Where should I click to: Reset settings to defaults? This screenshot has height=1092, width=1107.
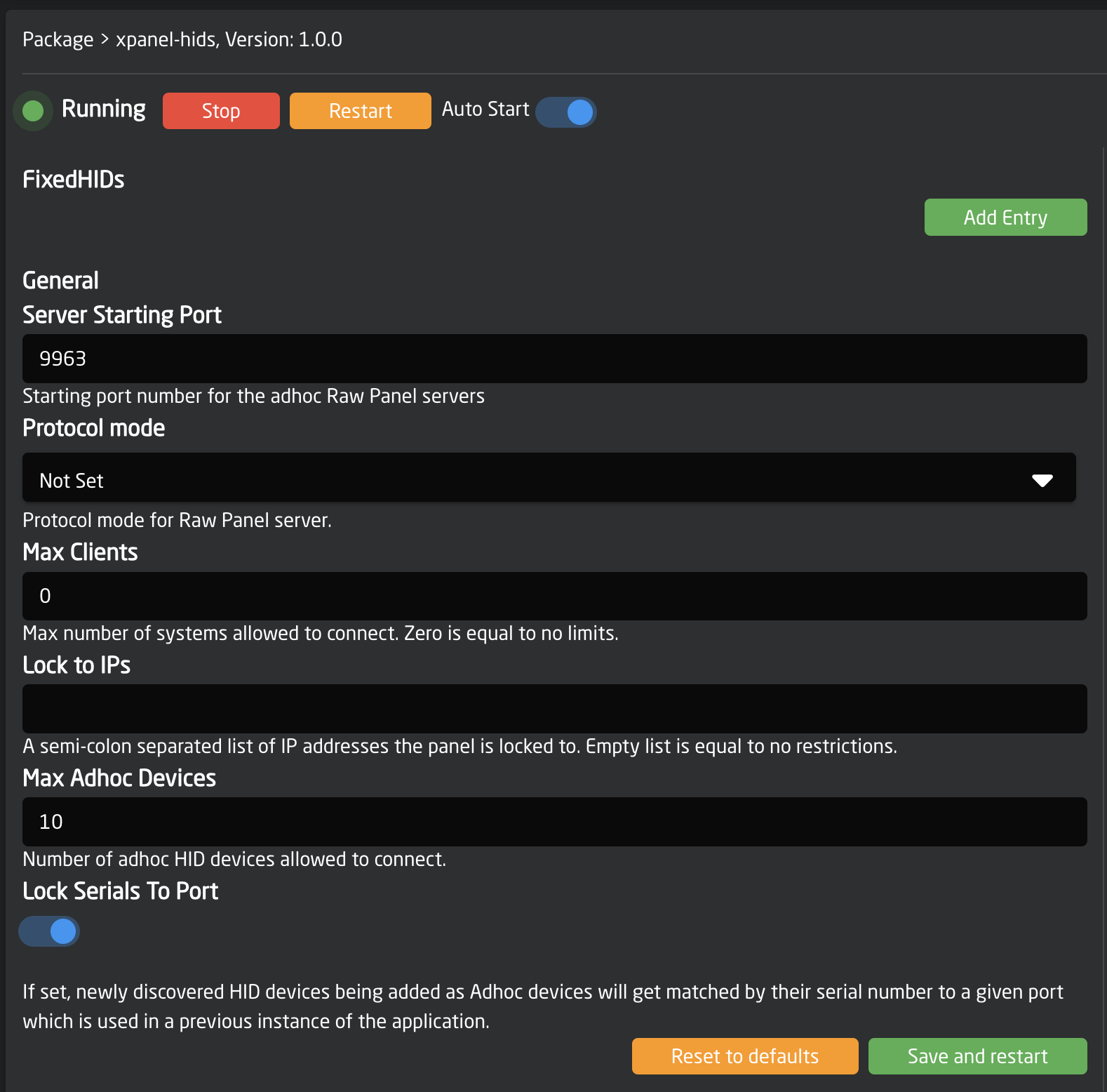(745, 1056)
